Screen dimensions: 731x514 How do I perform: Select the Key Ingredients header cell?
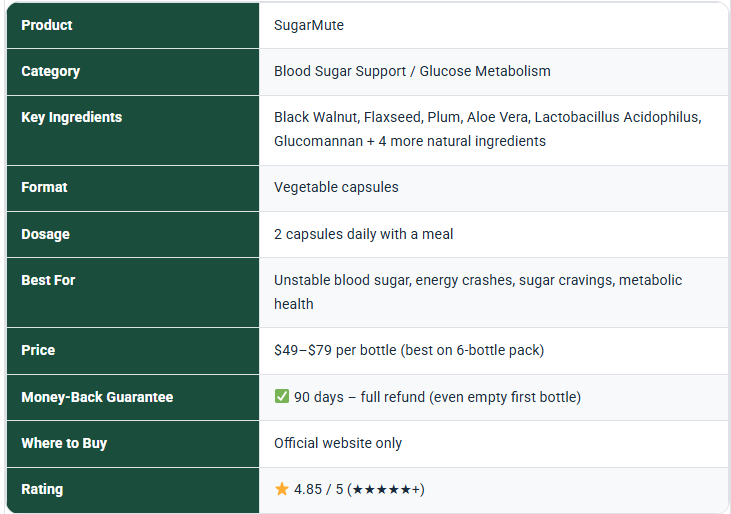(133, 130)
